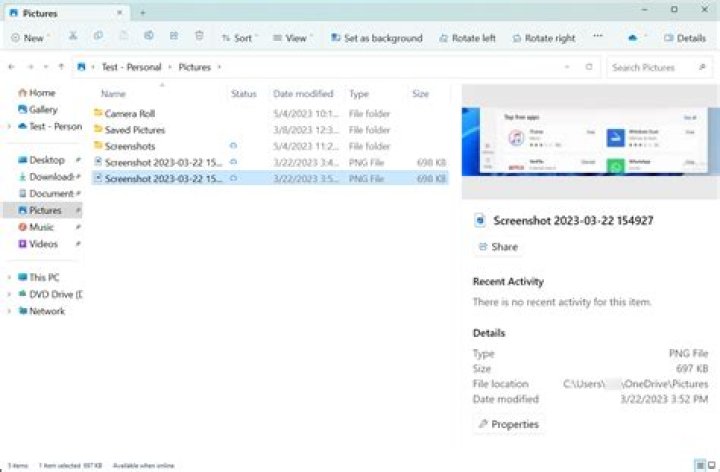This screenshot has width=720, height=472.
Task: Open Home in the navigation pane
Action: click(x=37, y=93)
